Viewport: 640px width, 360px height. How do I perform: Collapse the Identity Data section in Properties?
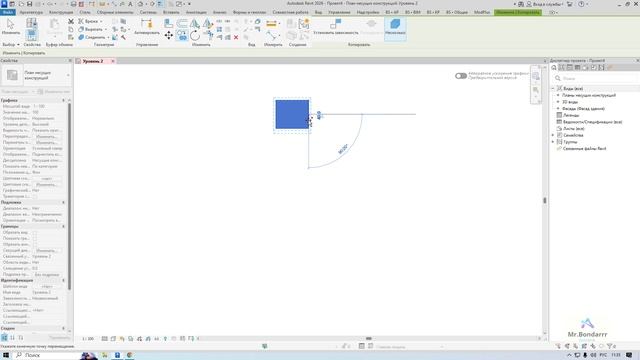63,280
